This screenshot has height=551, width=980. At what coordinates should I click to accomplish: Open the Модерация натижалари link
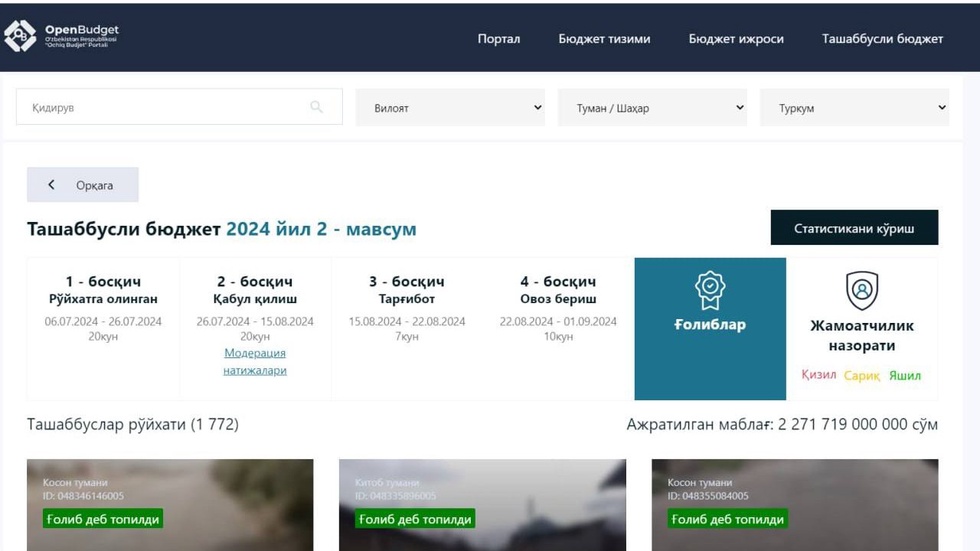point(255,361)
